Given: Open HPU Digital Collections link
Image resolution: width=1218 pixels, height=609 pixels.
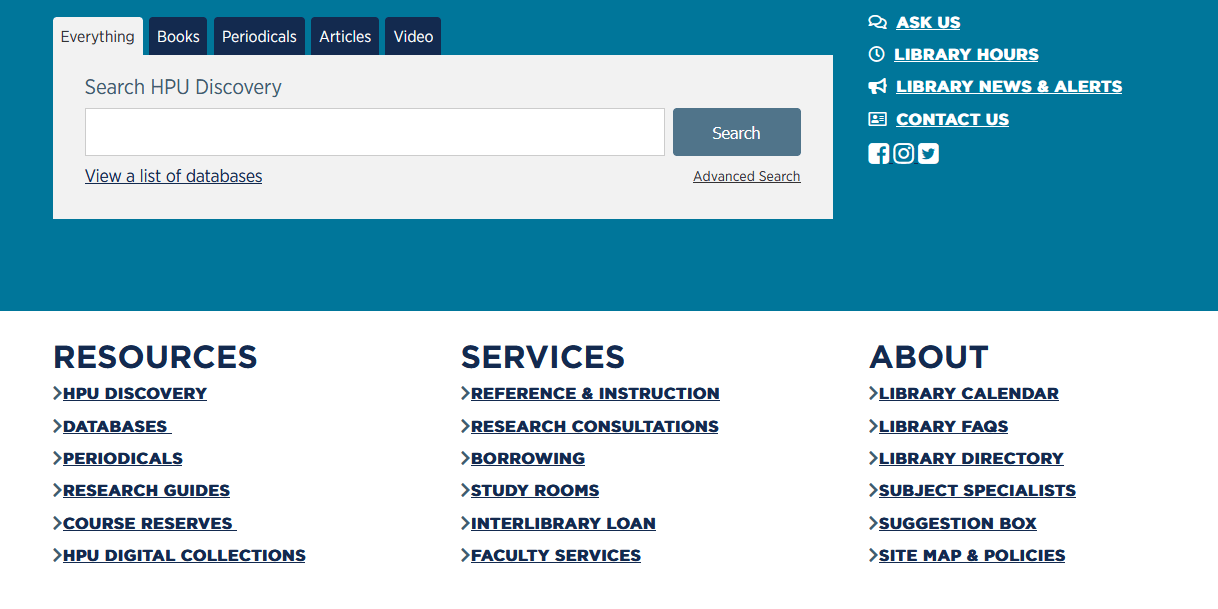Looking at the screenshot, I should pos(184,555).
